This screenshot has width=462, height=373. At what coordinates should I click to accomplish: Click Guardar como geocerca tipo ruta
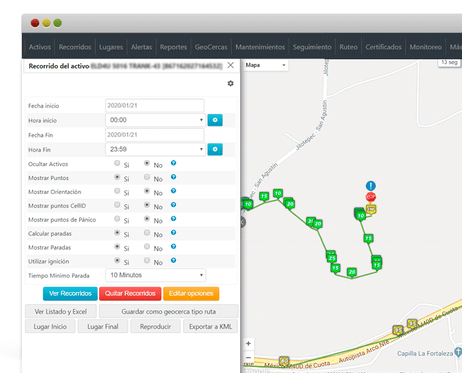pyautogui.click(x=169, y=311)
